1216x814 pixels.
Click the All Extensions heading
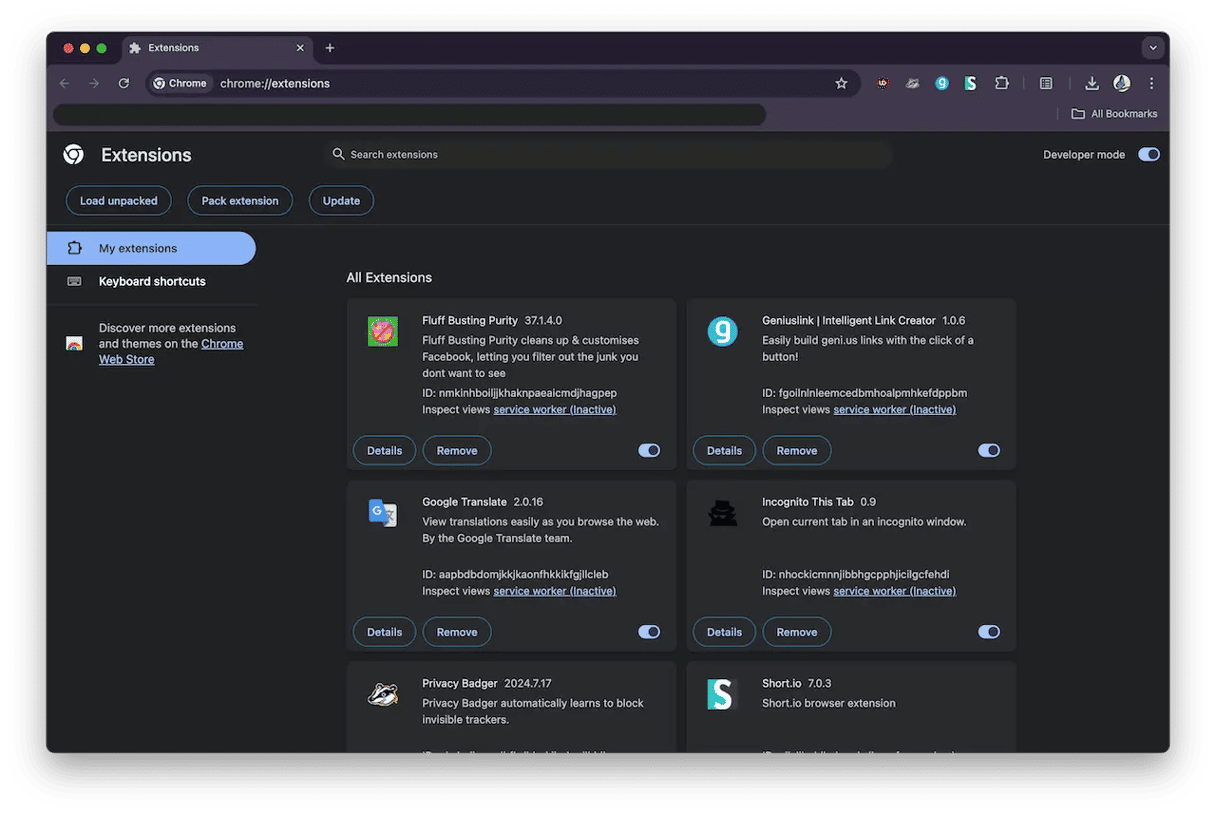[389, 278]
